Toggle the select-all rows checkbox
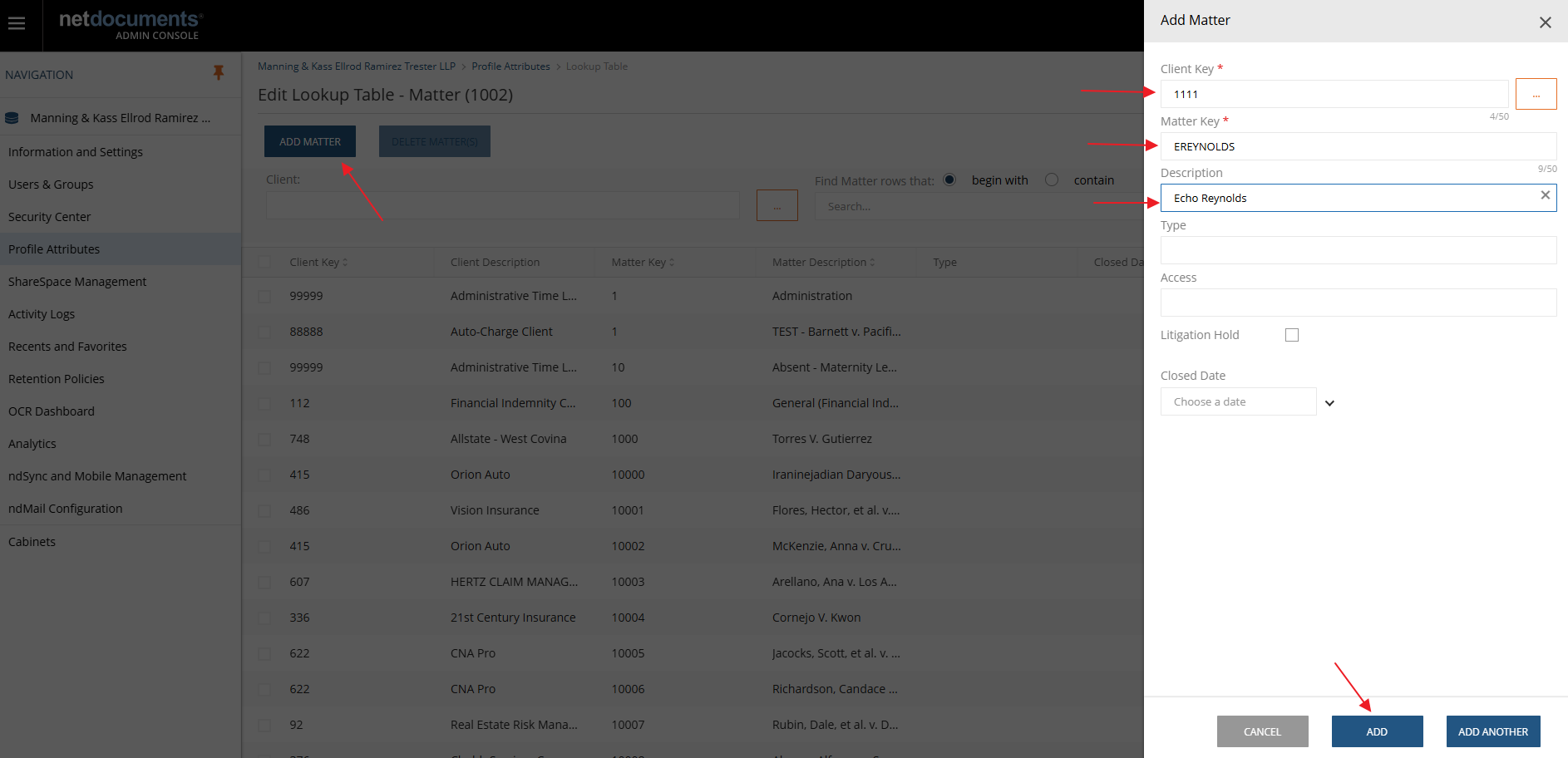 (x=264, y=263)
